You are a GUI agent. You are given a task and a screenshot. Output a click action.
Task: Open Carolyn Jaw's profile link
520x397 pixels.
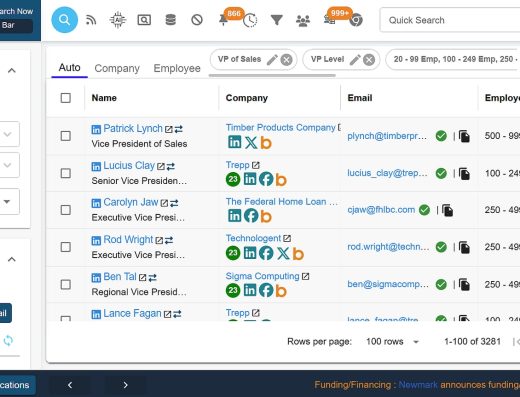[131, 202]
